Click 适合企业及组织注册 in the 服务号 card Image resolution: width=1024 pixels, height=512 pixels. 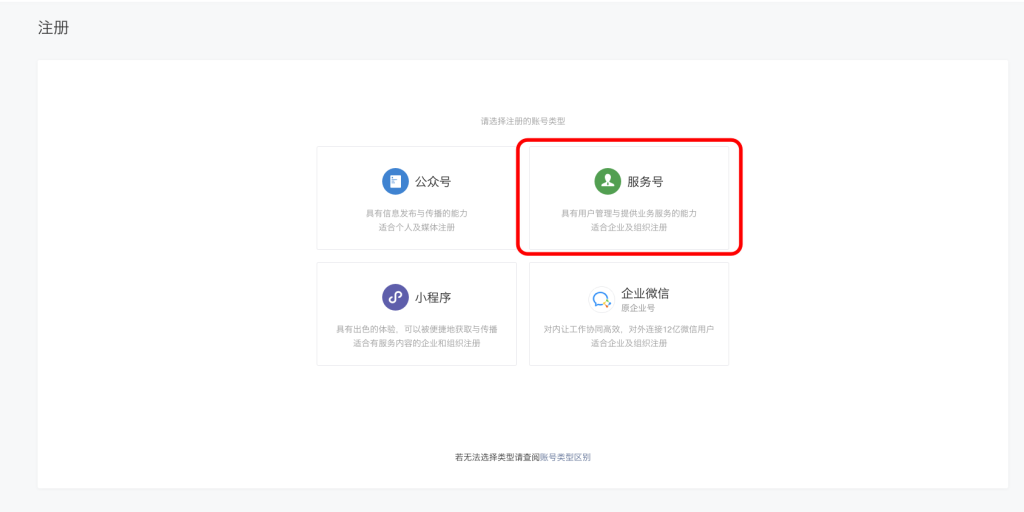pos(628,227)
